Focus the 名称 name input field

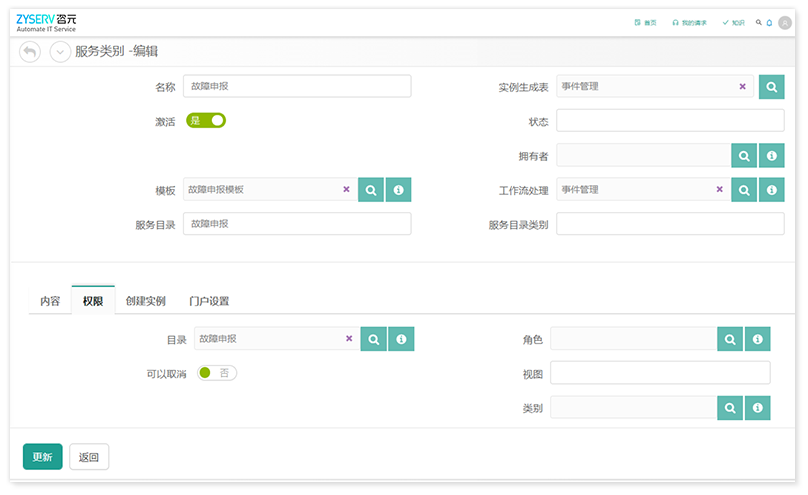(297, 86)
